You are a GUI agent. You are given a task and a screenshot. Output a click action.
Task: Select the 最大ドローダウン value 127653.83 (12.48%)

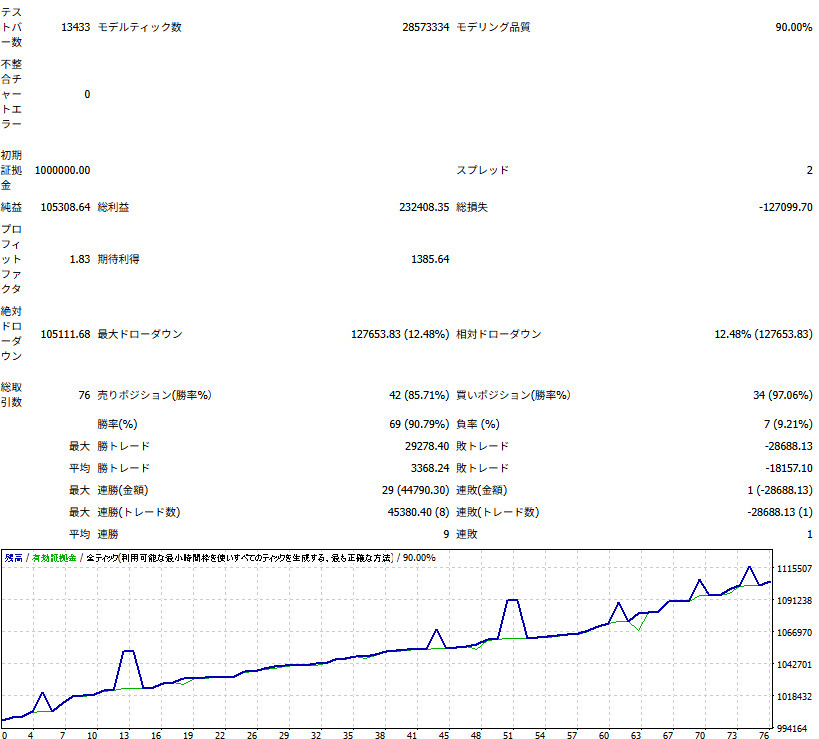pyautogui.click(x=400, y=334)
